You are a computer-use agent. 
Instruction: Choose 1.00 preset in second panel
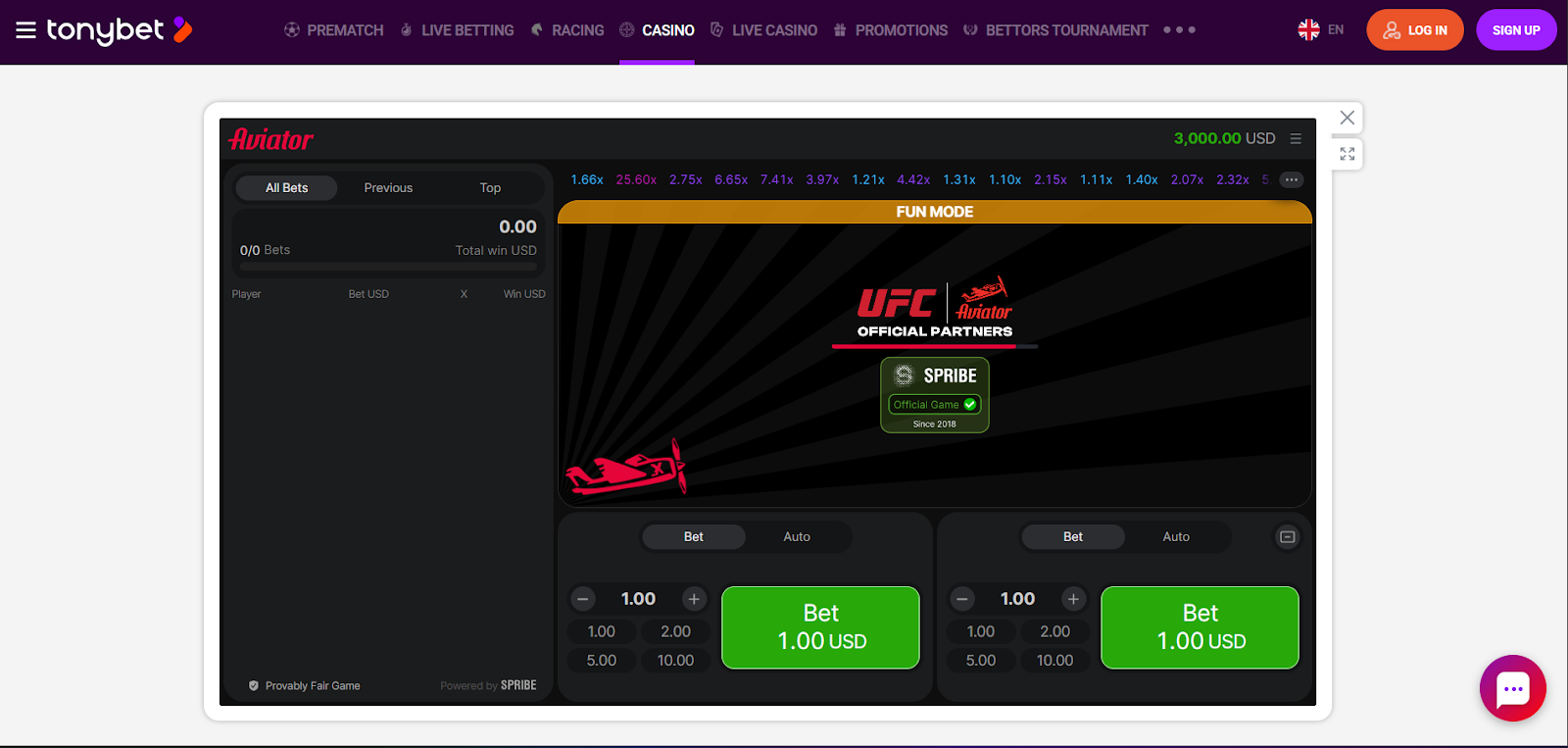click(981, 632)
